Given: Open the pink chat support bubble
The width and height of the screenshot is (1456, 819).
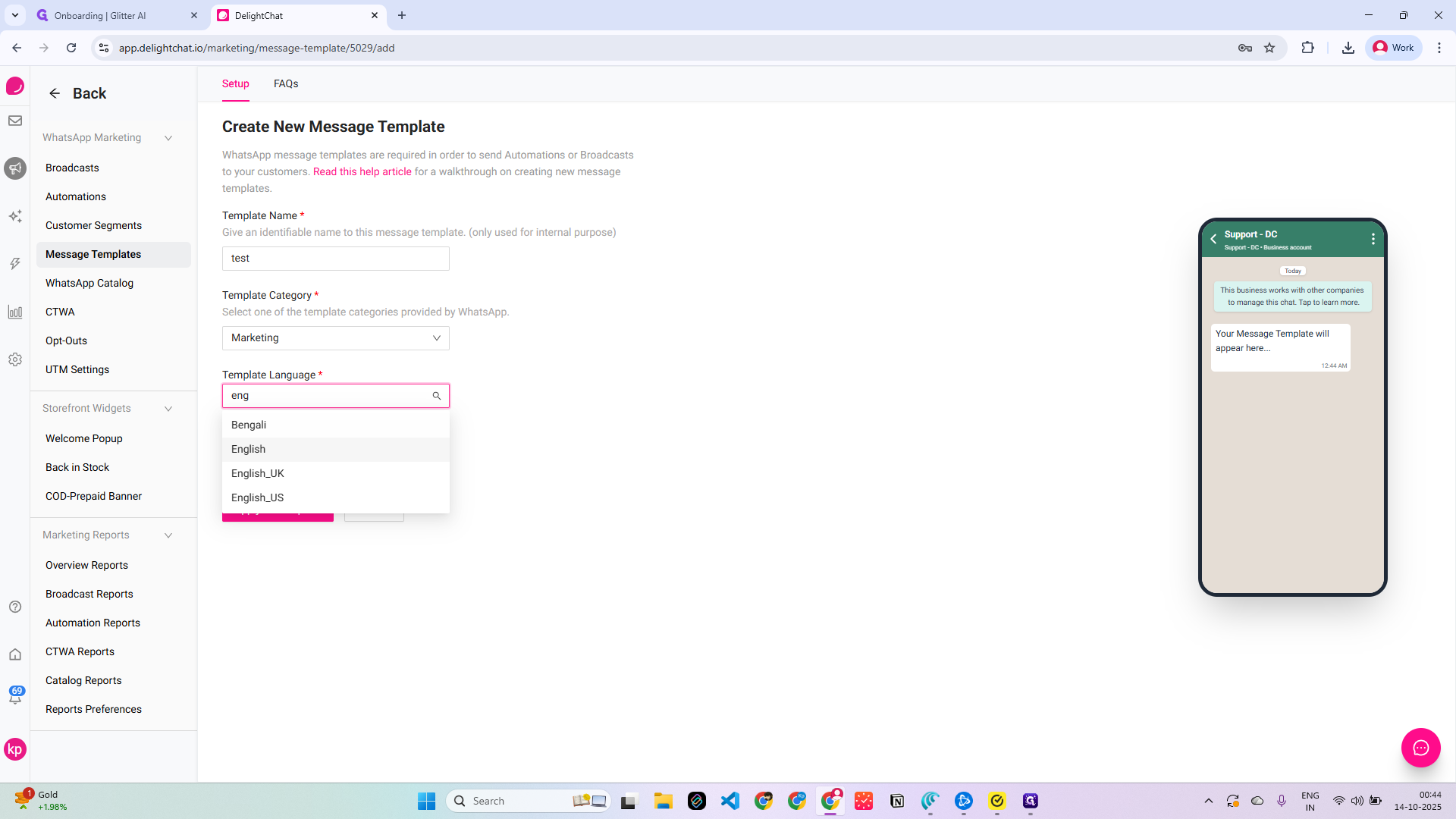Looking at the screenshot, I should (x=1420, y=748).
